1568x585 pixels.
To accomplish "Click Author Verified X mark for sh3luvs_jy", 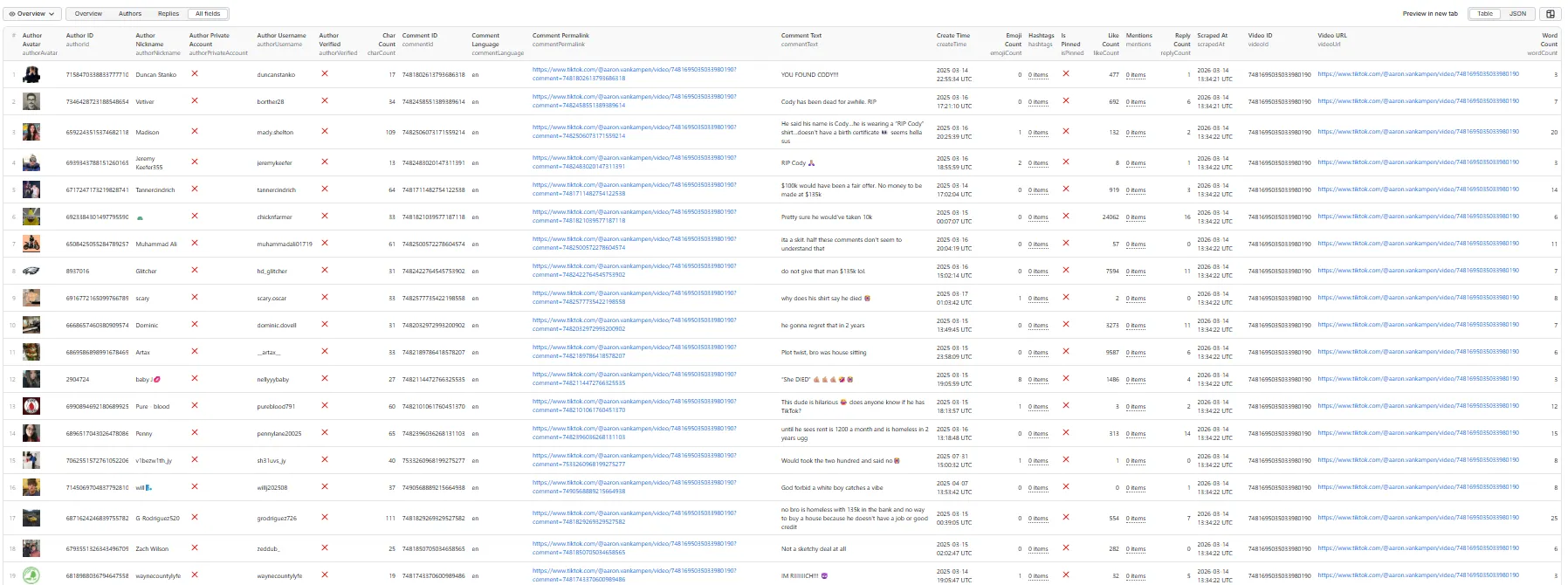I will (325, 459).
